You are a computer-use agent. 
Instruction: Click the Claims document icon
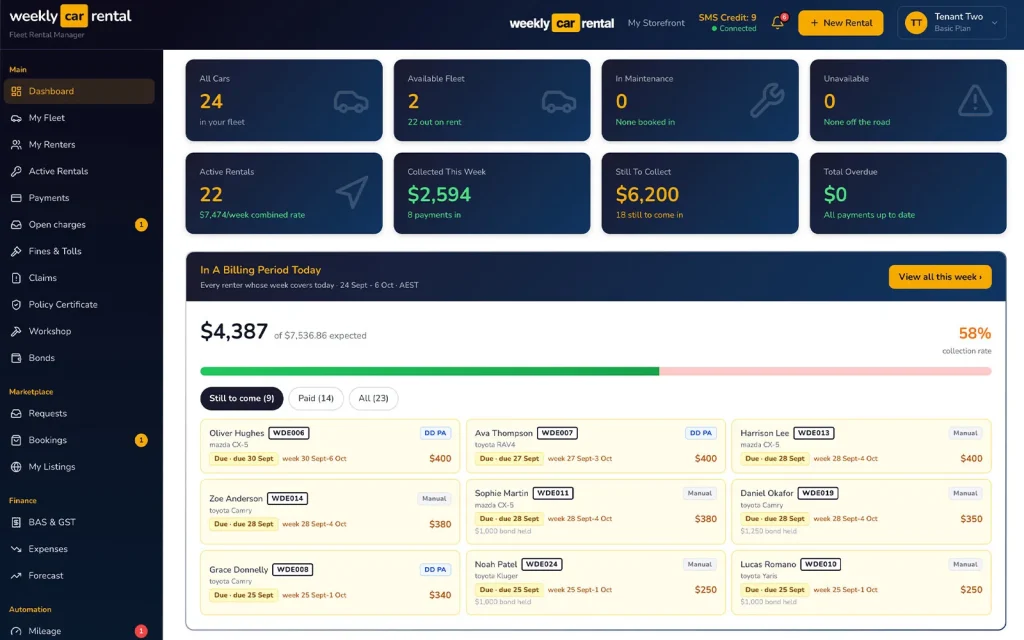point(16,278)
